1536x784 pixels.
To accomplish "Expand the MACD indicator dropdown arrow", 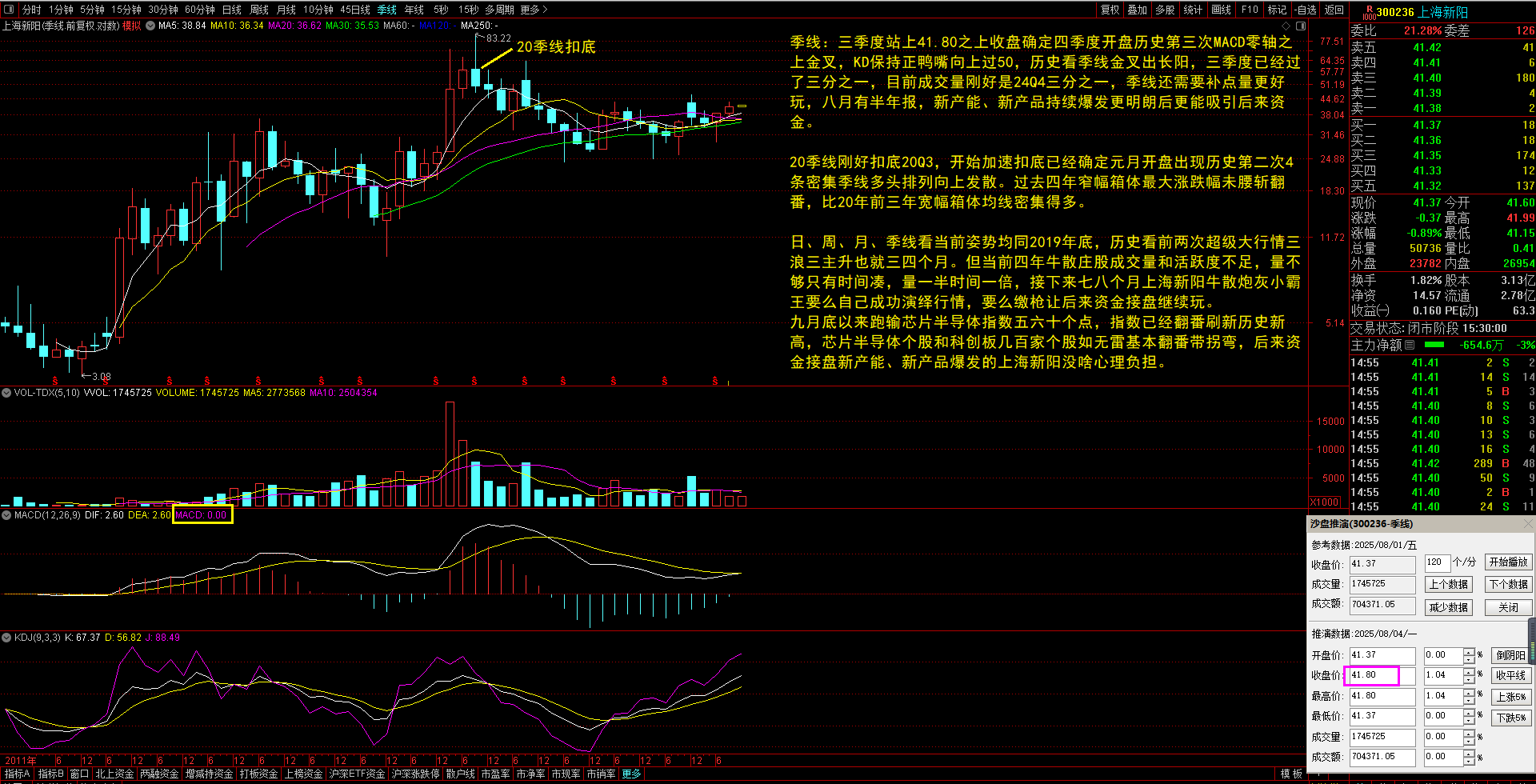I will coord(6,515).
